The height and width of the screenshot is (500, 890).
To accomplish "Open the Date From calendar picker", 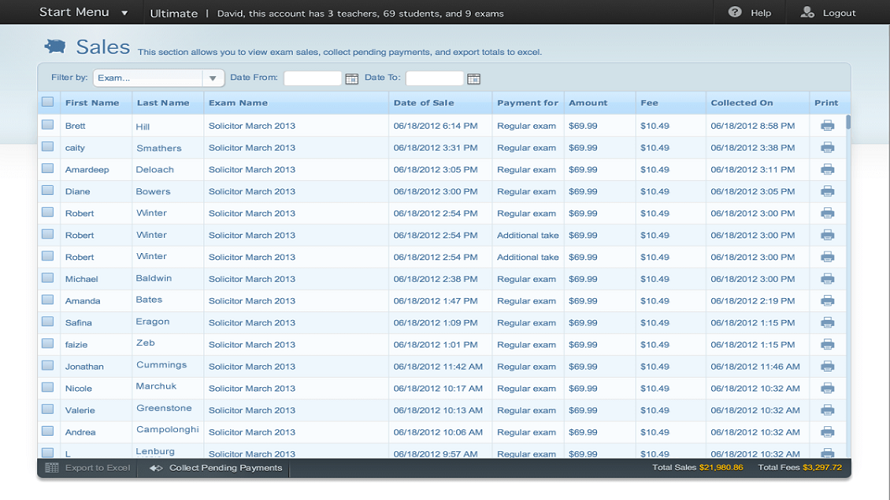I will (x=351, y=78).
